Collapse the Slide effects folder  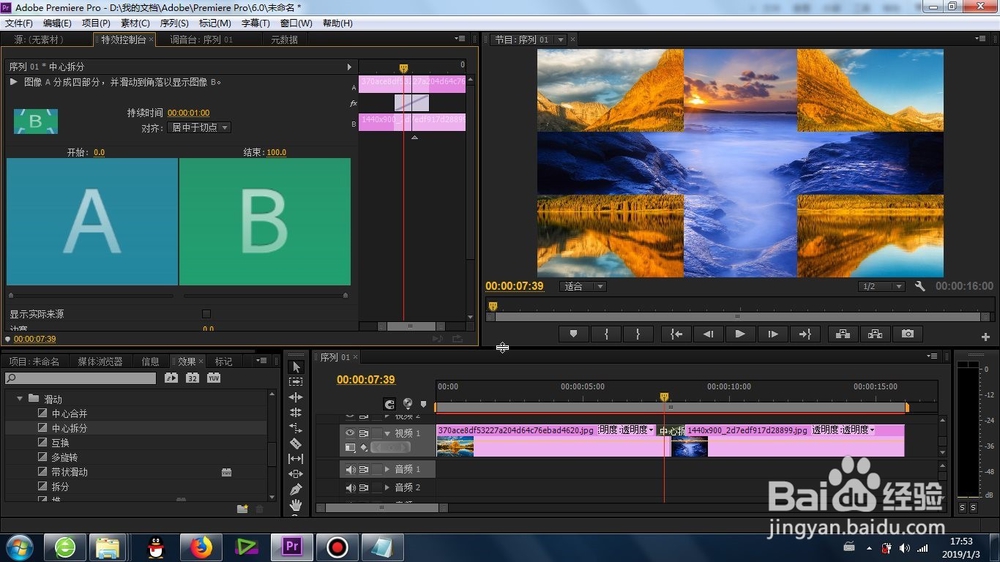20,399
